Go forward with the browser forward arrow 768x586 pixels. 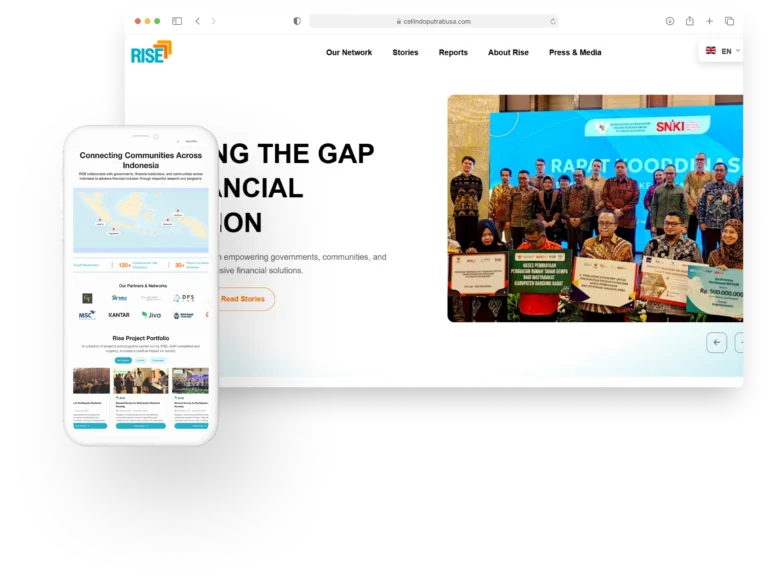[x=213, y=21]
